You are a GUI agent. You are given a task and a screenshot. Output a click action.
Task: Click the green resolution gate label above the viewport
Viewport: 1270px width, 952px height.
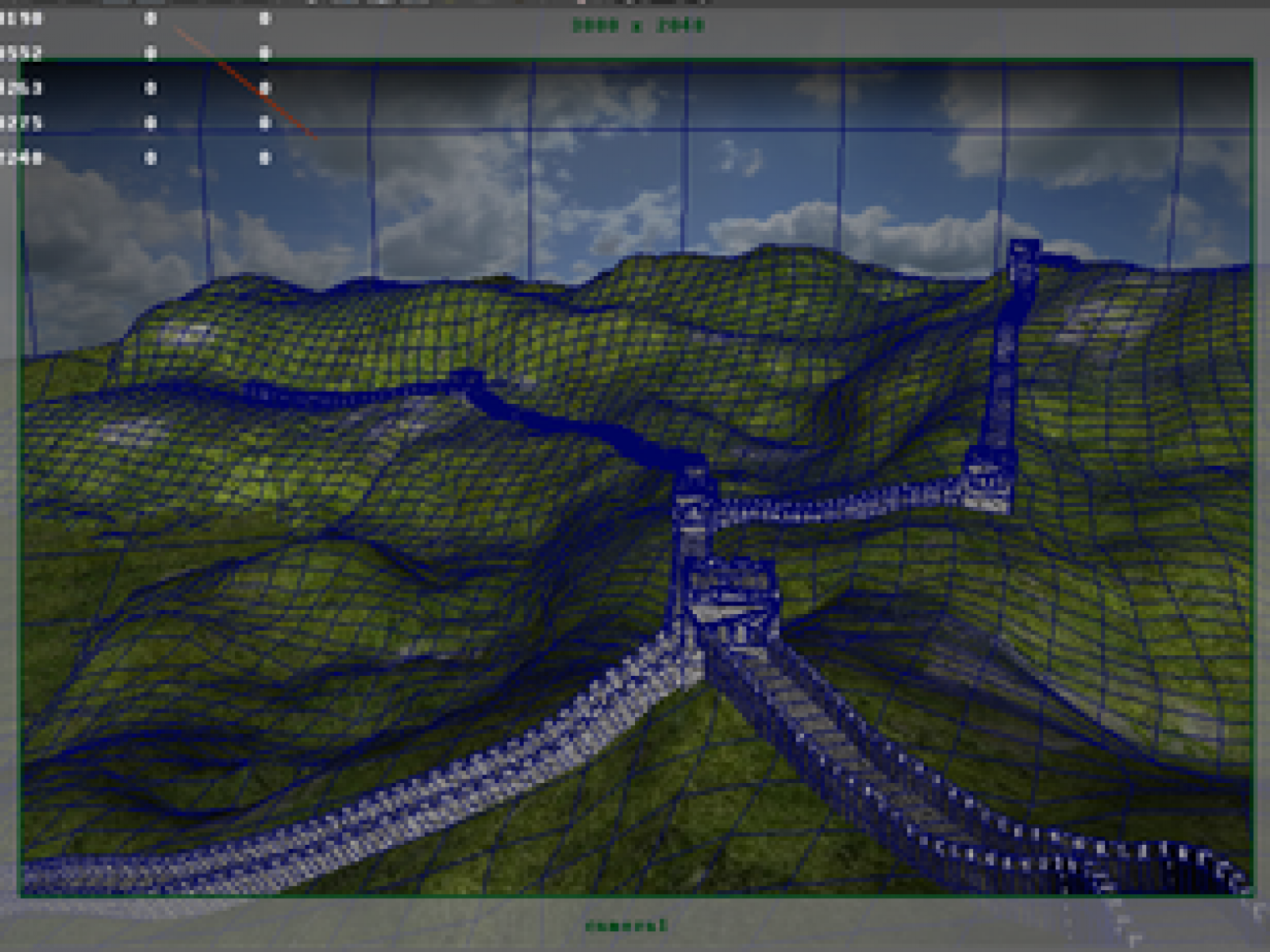click(x=638, y=25)
